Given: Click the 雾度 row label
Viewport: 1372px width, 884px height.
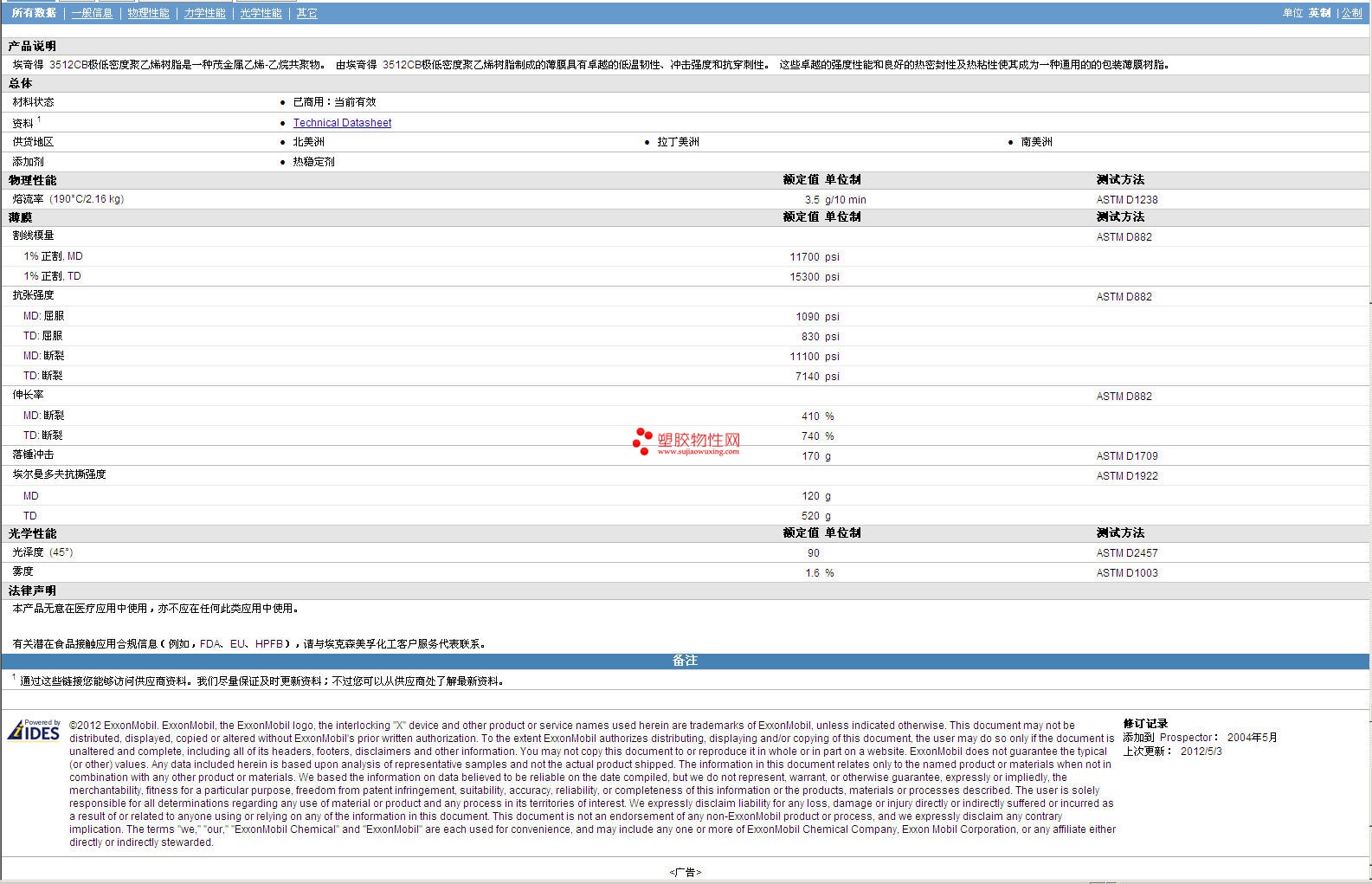Looking at the screenshot, I should 23,571.
